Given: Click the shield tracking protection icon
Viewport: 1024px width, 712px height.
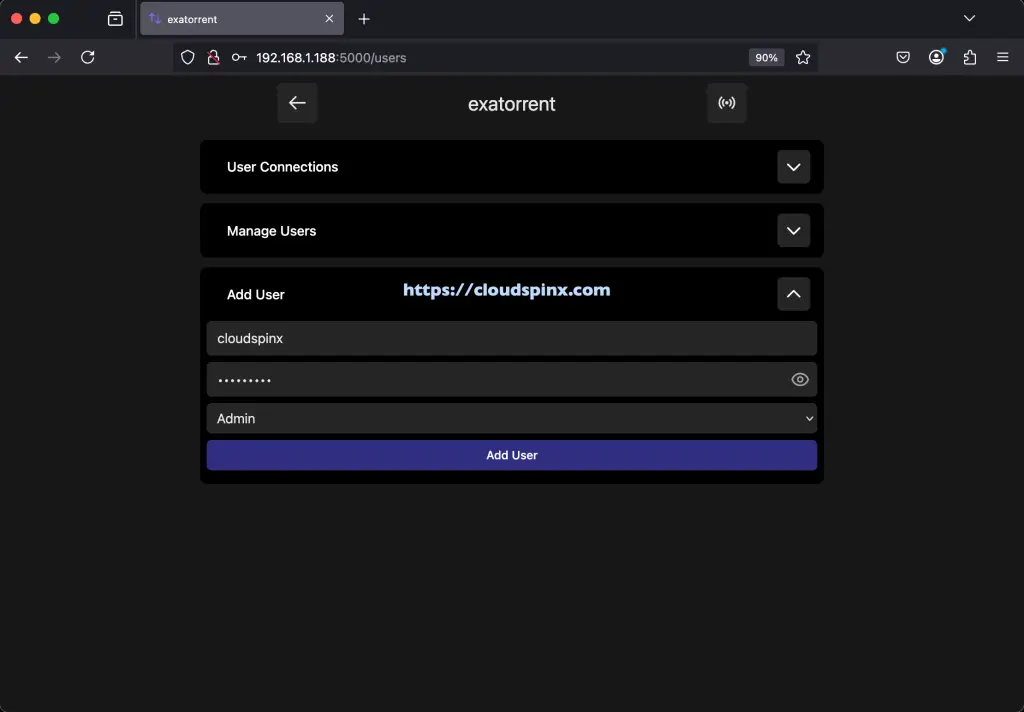Looking at the screenshot, I should (x=187, y=57).
